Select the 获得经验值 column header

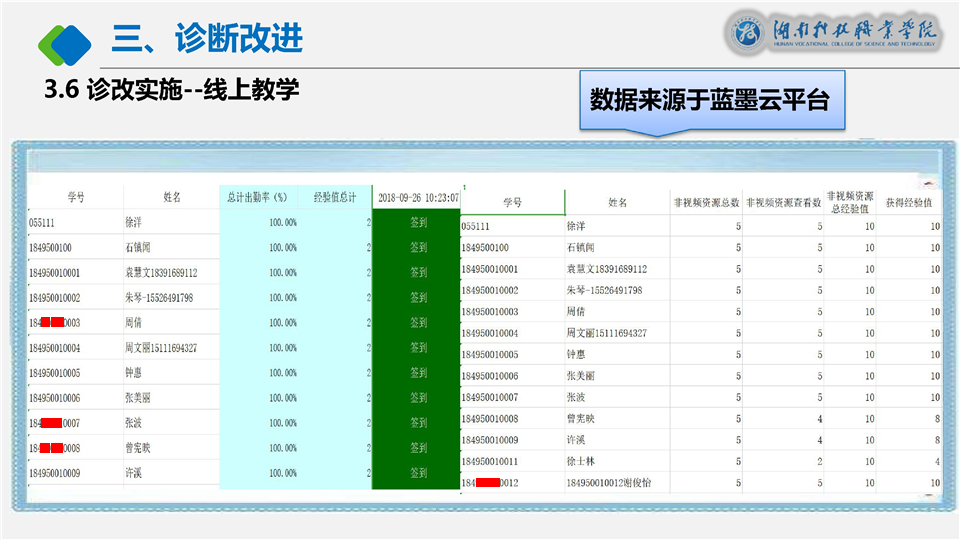click(908, 202)
